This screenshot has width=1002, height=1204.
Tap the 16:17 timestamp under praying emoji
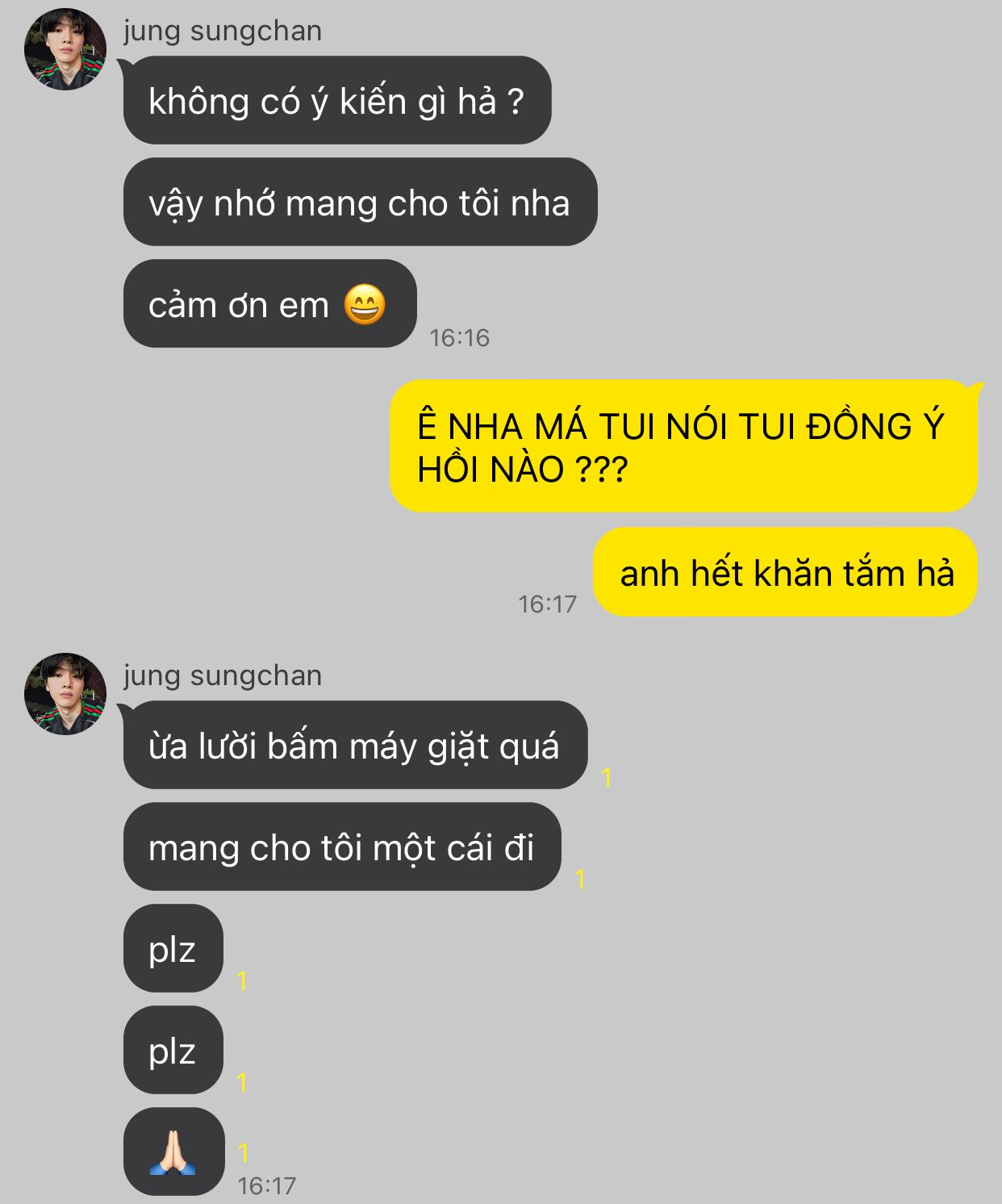click(x=267, y=1185)
